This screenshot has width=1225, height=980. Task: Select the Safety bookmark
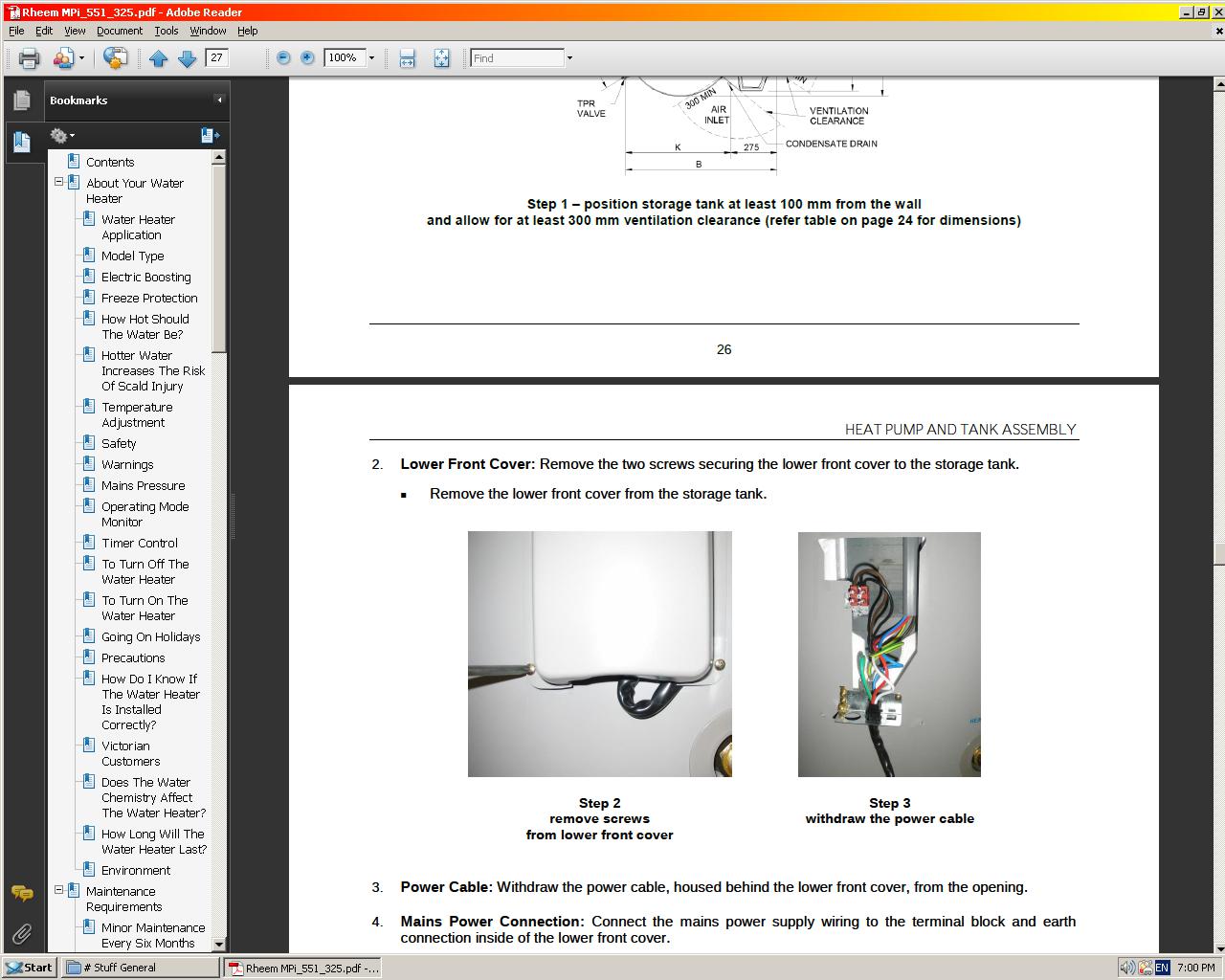point(119,444)
